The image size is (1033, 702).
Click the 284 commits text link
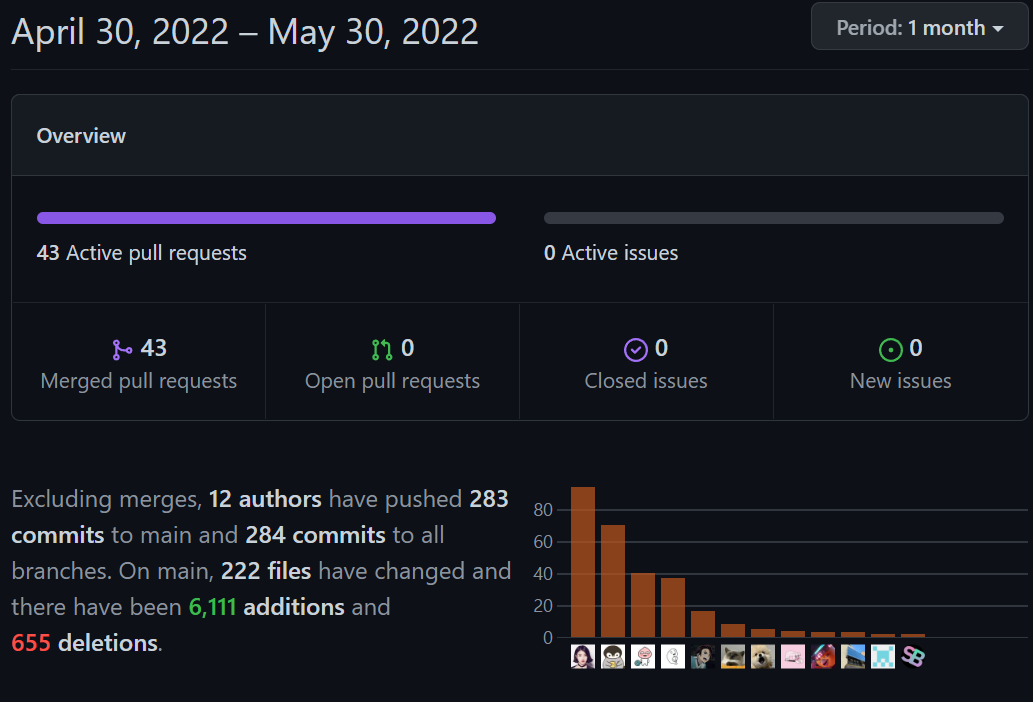tap(315, 535)
